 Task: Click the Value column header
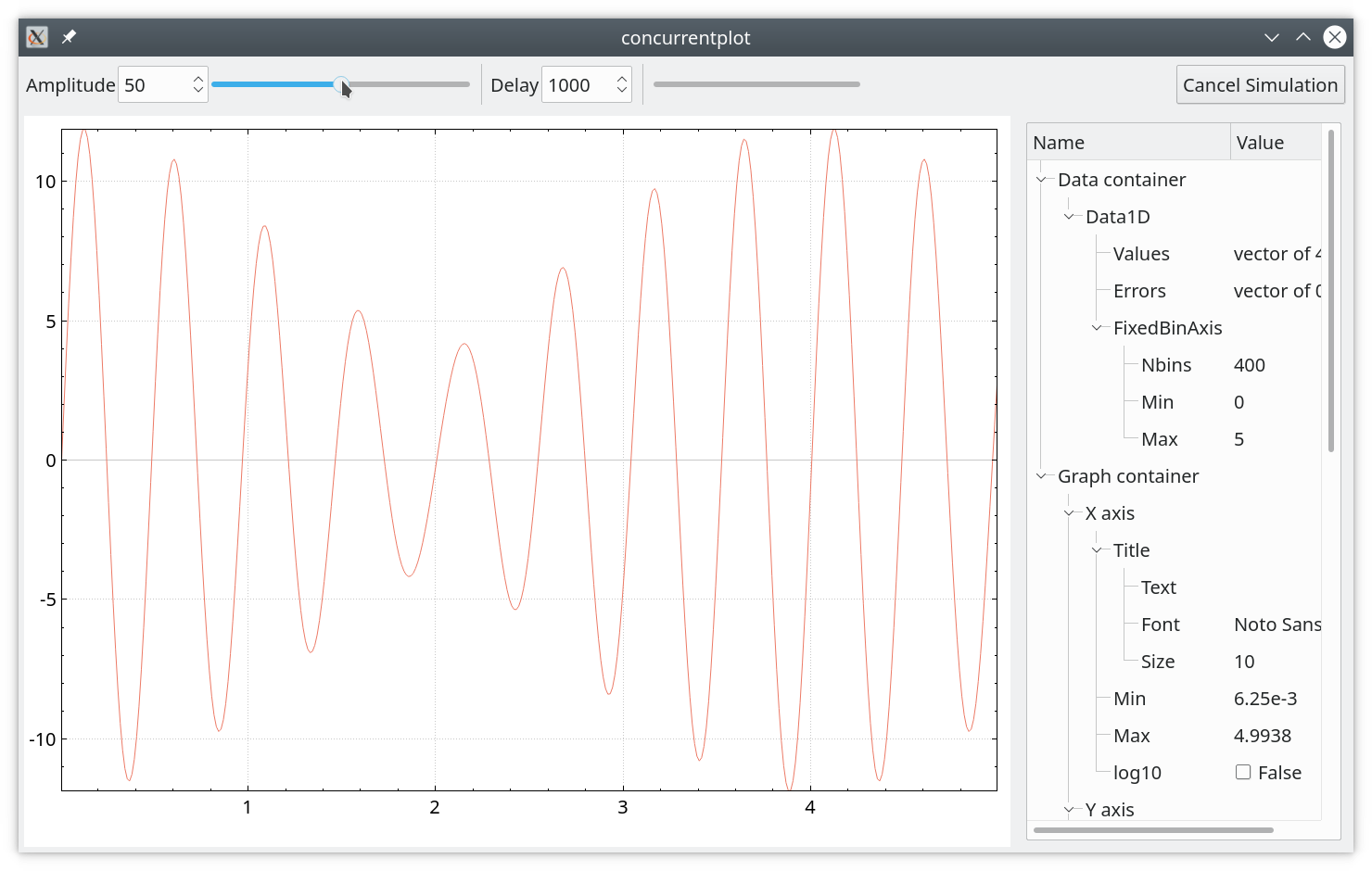(x=1277, y=142)
